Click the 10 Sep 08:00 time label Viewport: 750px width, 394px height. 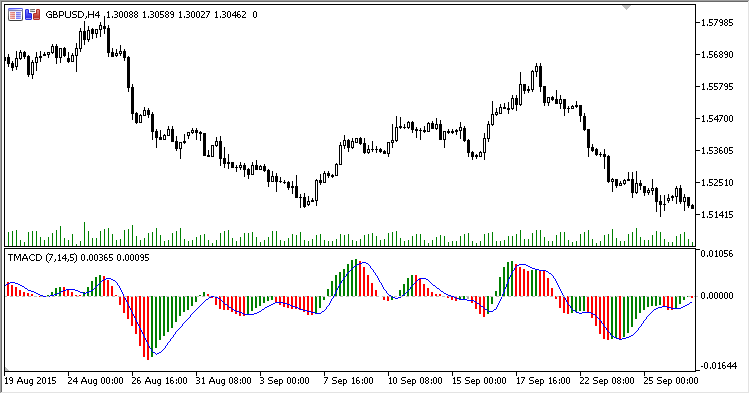[x=415, y=381]
